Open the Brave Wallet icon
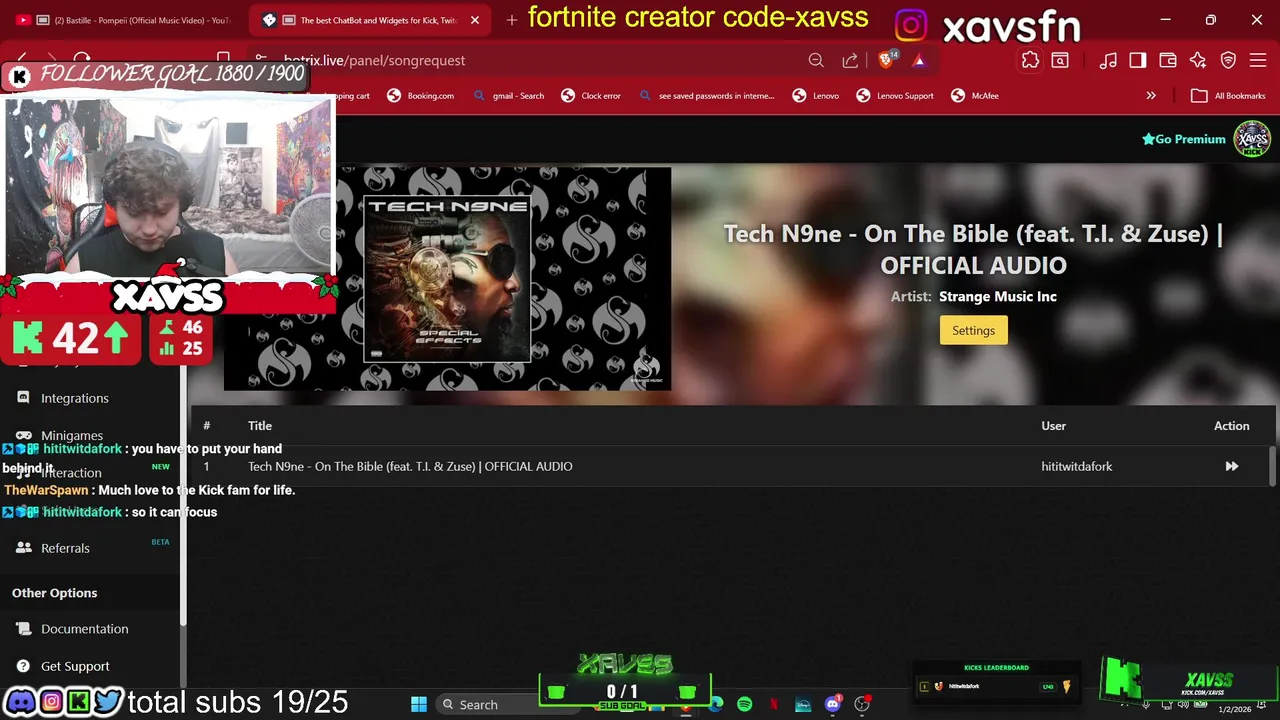Screen dimensions: 1280x720 pos(1167,60)
